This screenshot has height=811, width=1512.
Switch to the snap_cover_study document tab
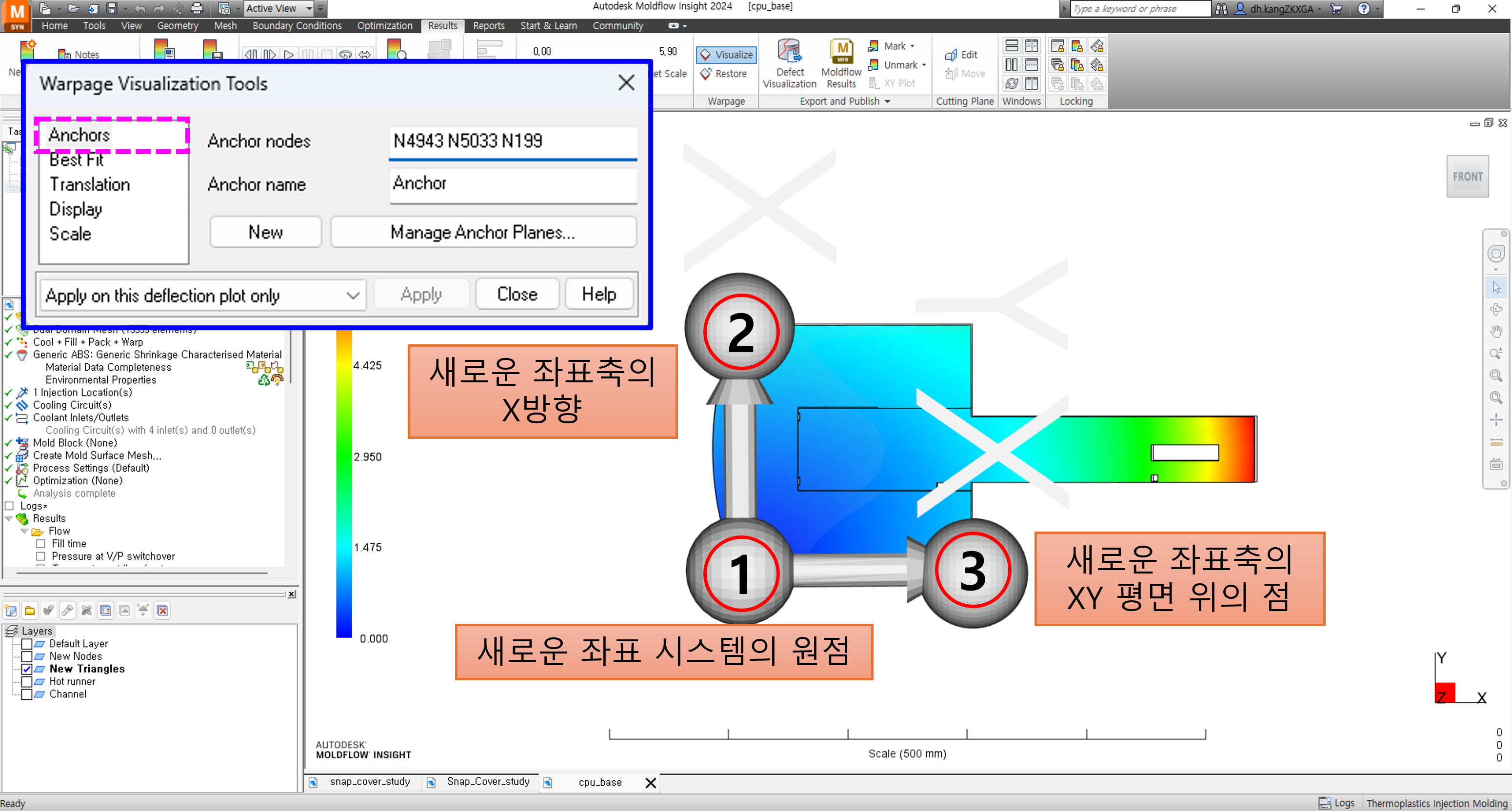click(369, 782)
